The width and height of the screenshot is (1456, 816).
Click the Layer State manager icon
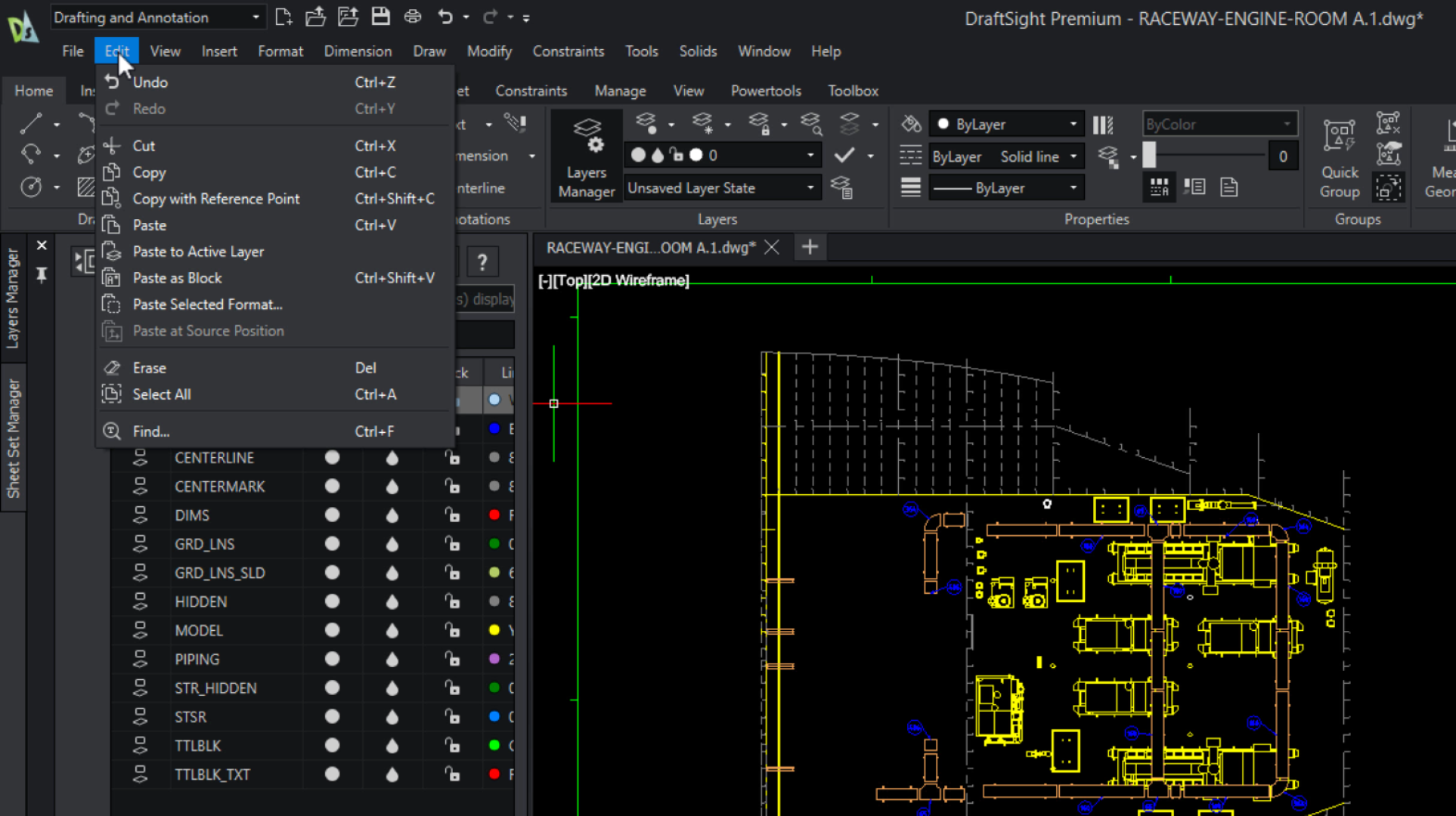pos(841,187)
